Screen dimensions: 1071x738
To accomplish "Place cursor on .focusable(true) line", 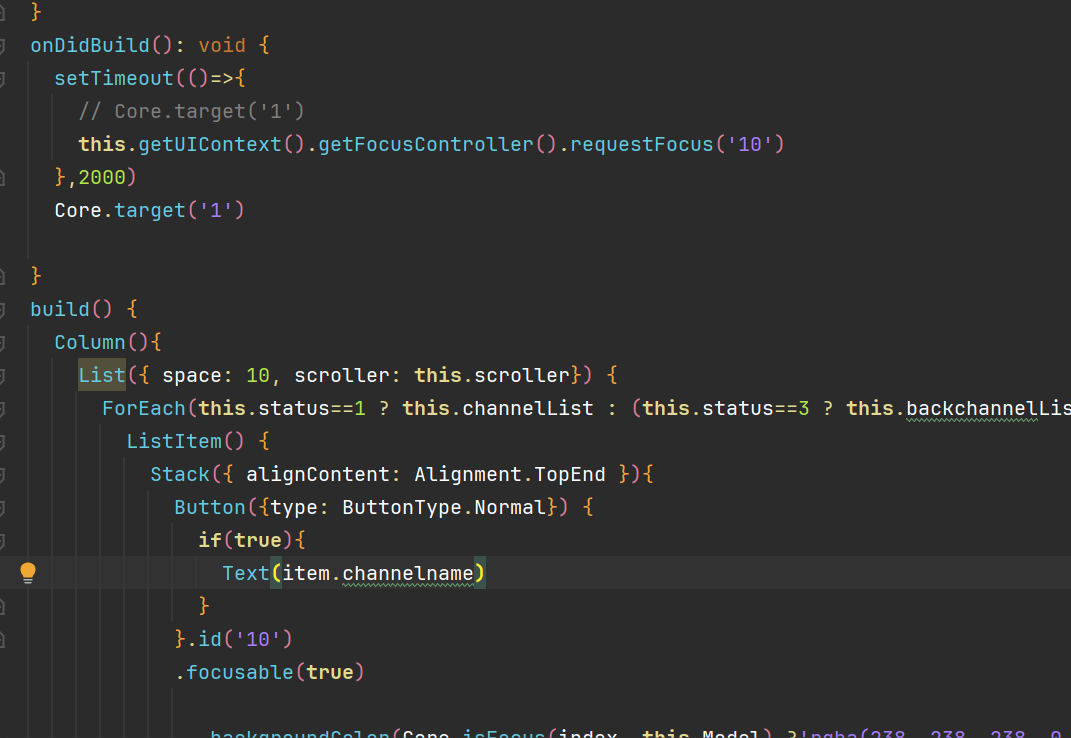I will (x=270, y=672).
